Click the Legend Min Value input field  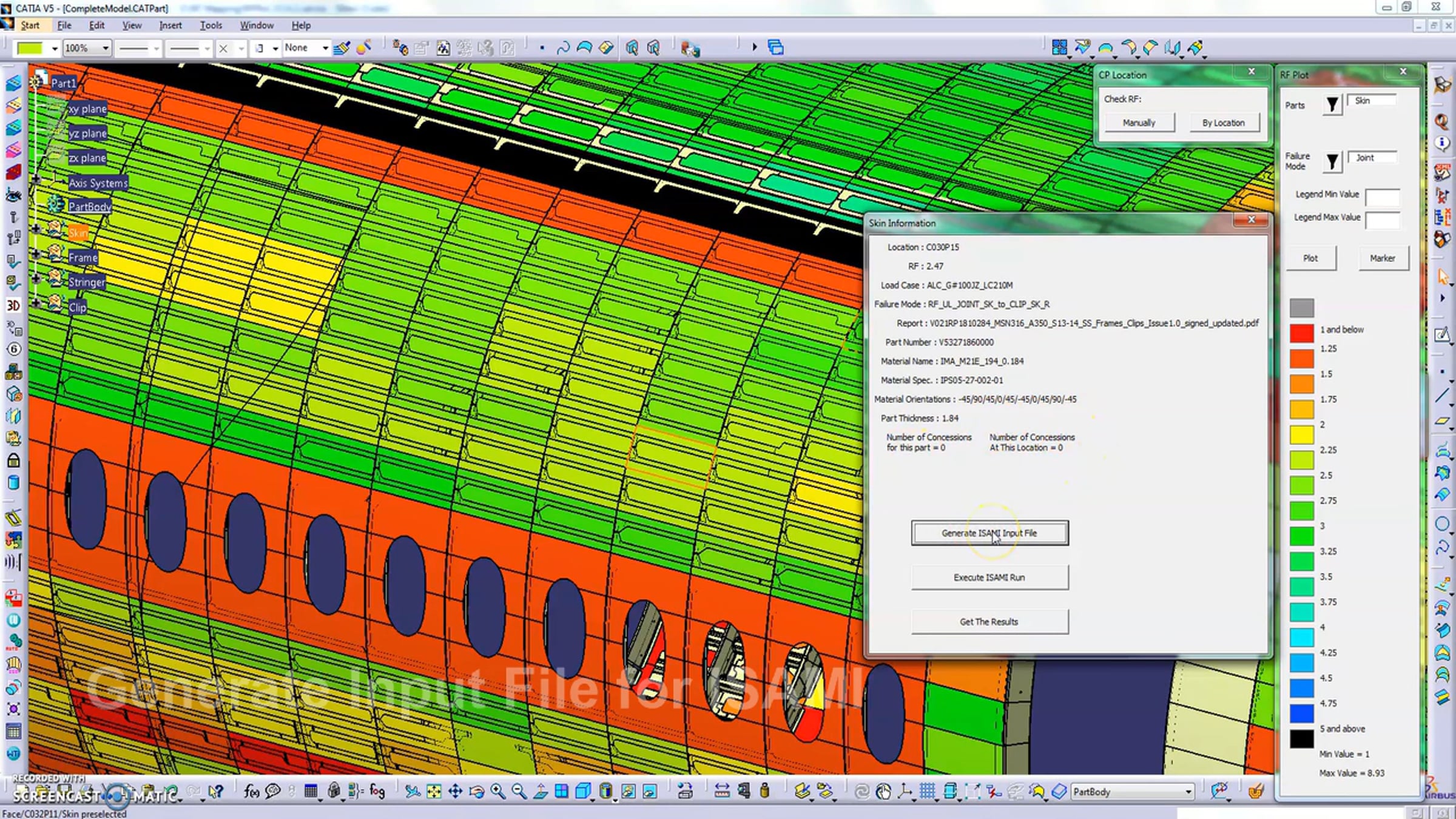coord(1383,197)
